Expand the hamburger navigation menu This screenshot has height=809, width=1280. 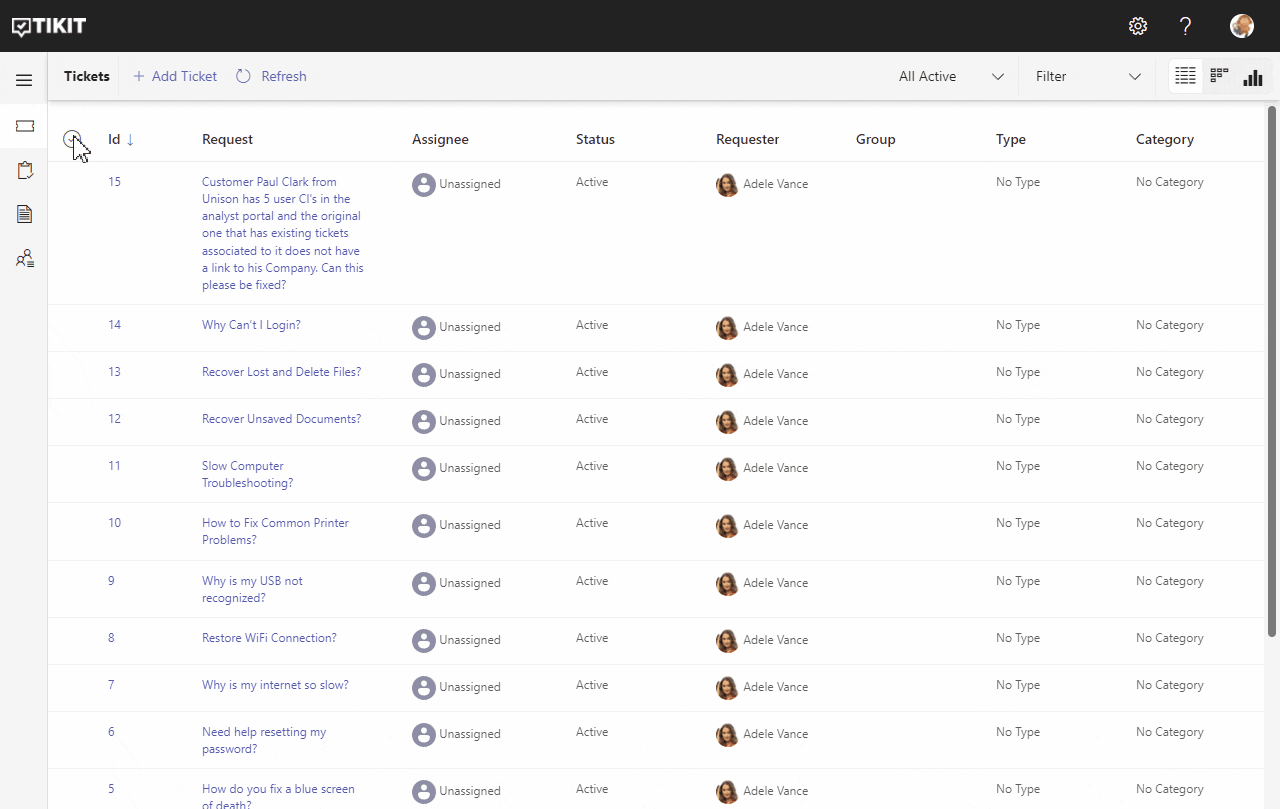point(24,80)
